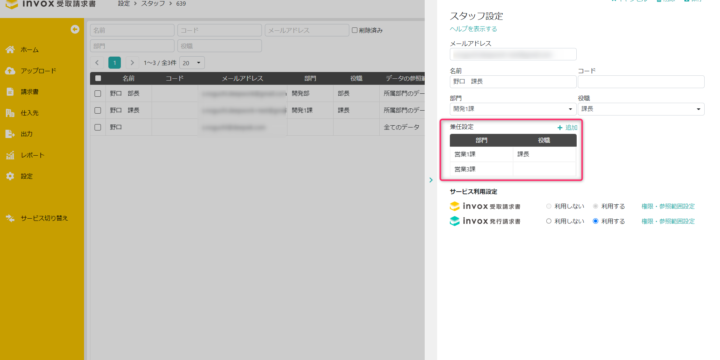Click the plus 追加 in 兼任設定

coord(567,128)
